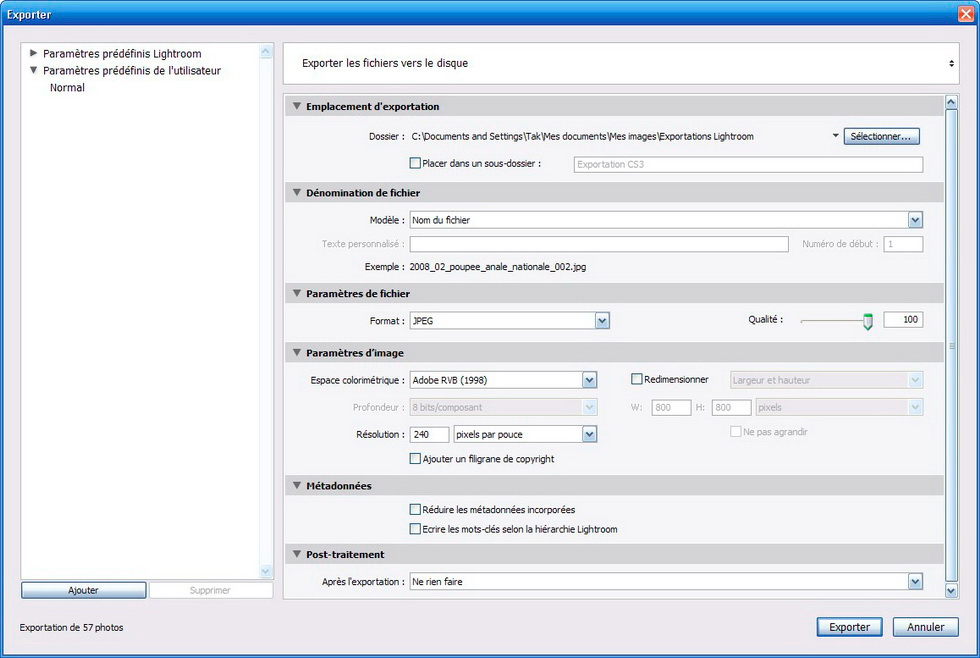Click the Sélectionner... folder button
The image size is (980, 658).
point(881,136)
